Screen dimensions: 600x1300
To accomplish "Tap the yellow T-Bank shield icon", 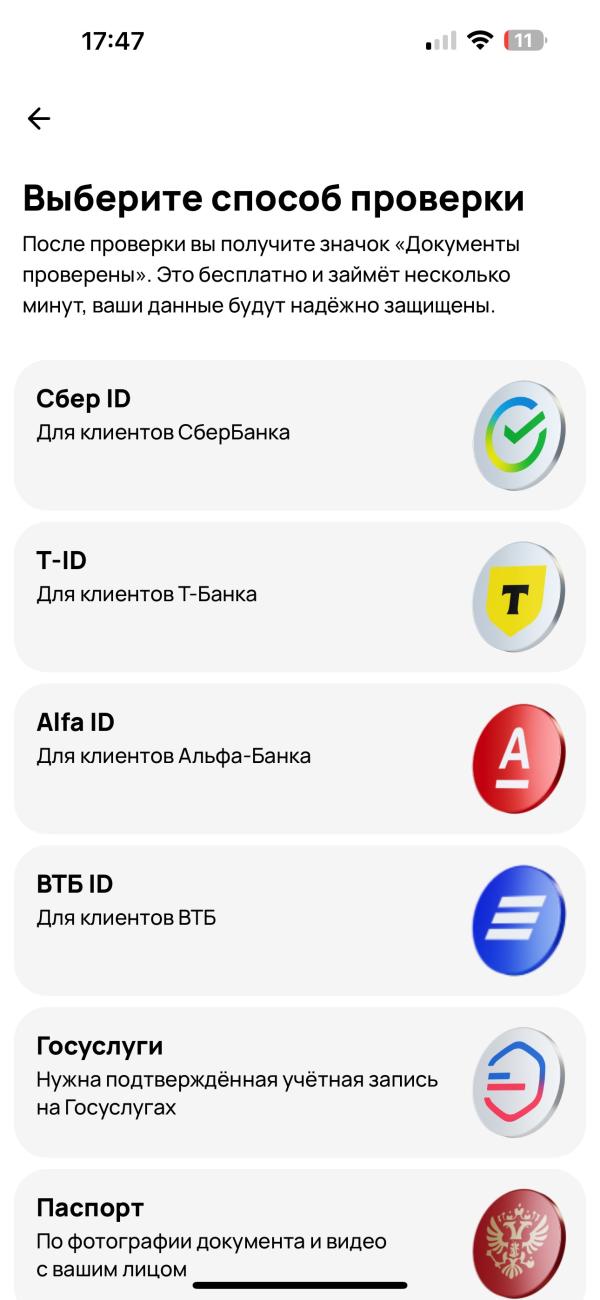I will point(518,597).
